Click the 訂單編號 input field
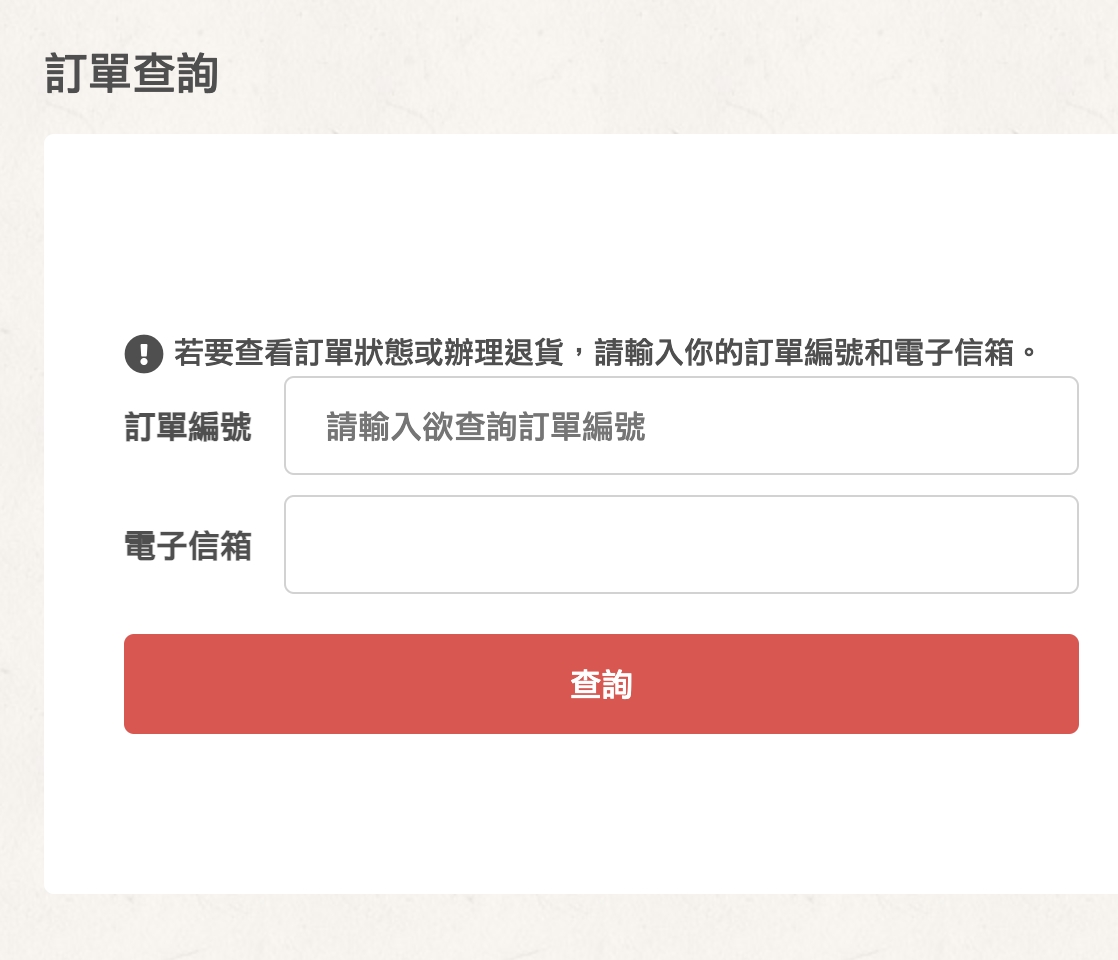Image resolution: width=1118 pixels, height=960 pixels. coord(681,425)
